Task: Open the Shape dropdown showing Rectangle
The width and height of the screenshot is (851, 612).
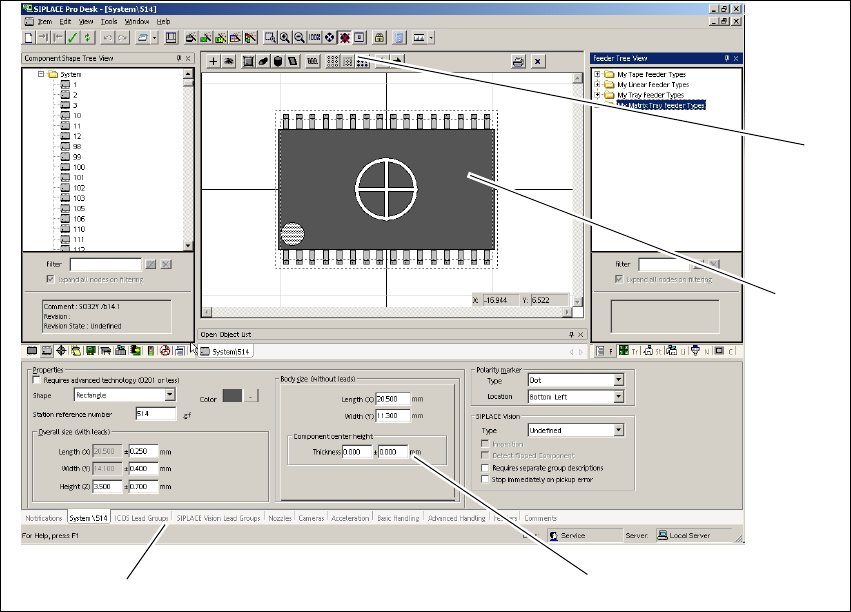Action: pos(170,395)
